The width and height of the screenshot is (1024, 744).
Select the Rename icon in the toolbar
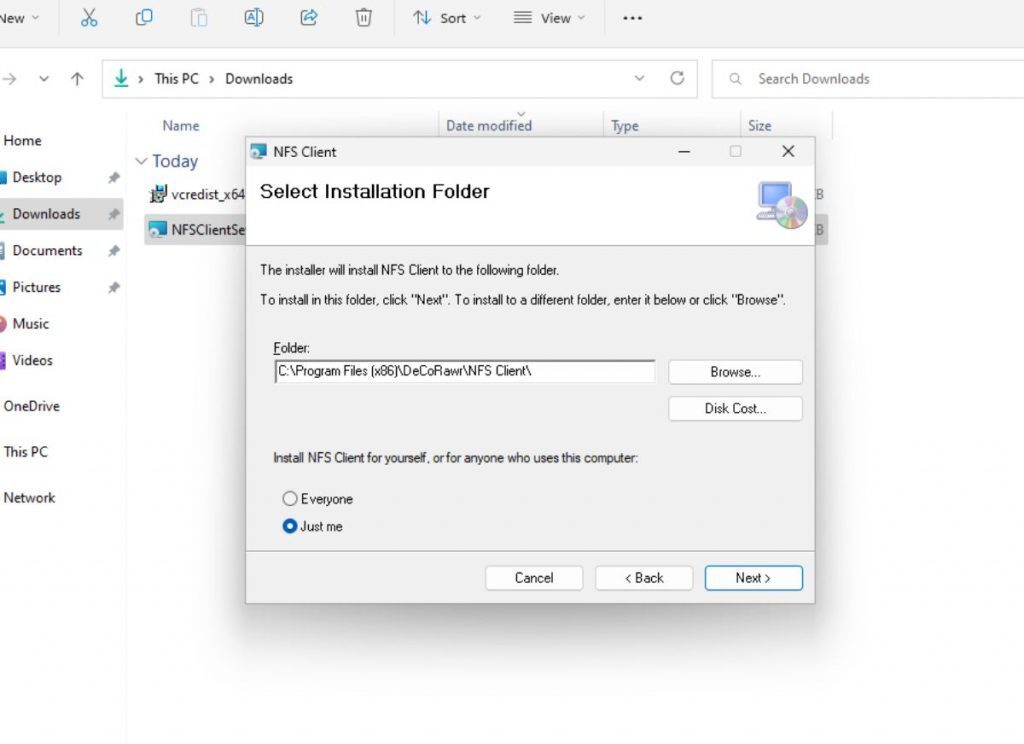(253, 17)
